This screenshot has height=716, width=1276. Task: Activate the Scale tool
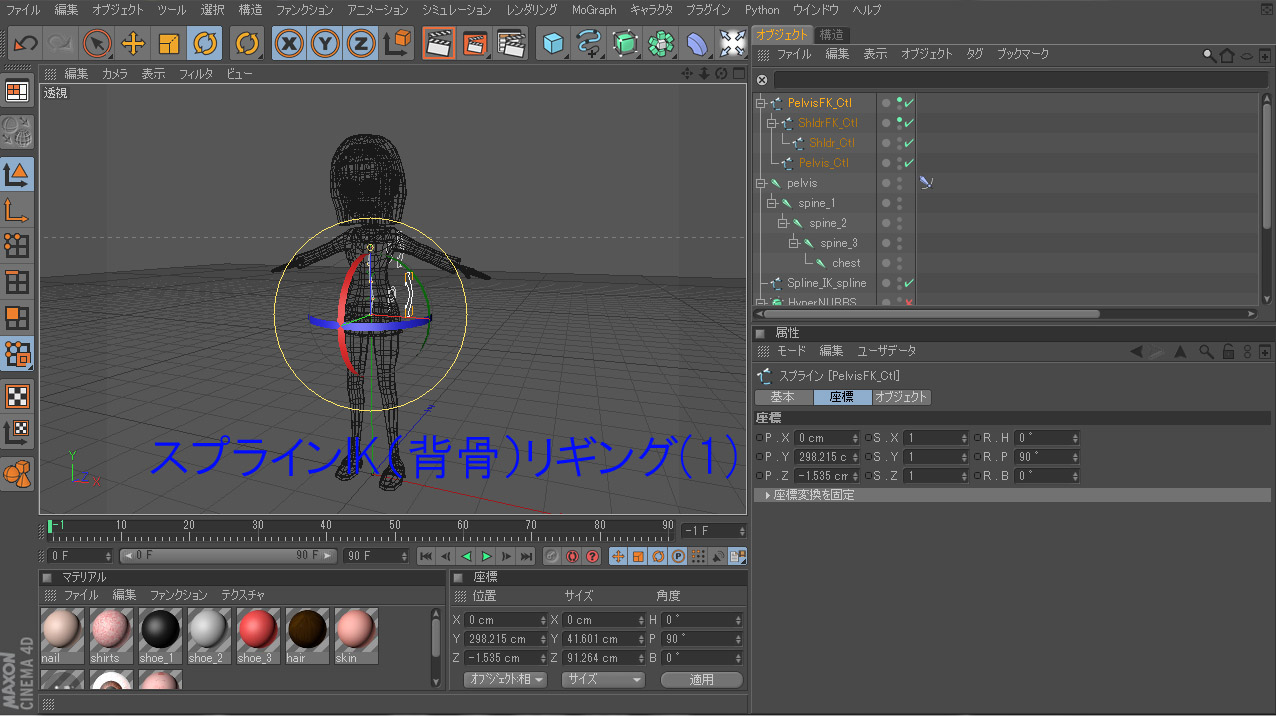(x=169, y=44)
